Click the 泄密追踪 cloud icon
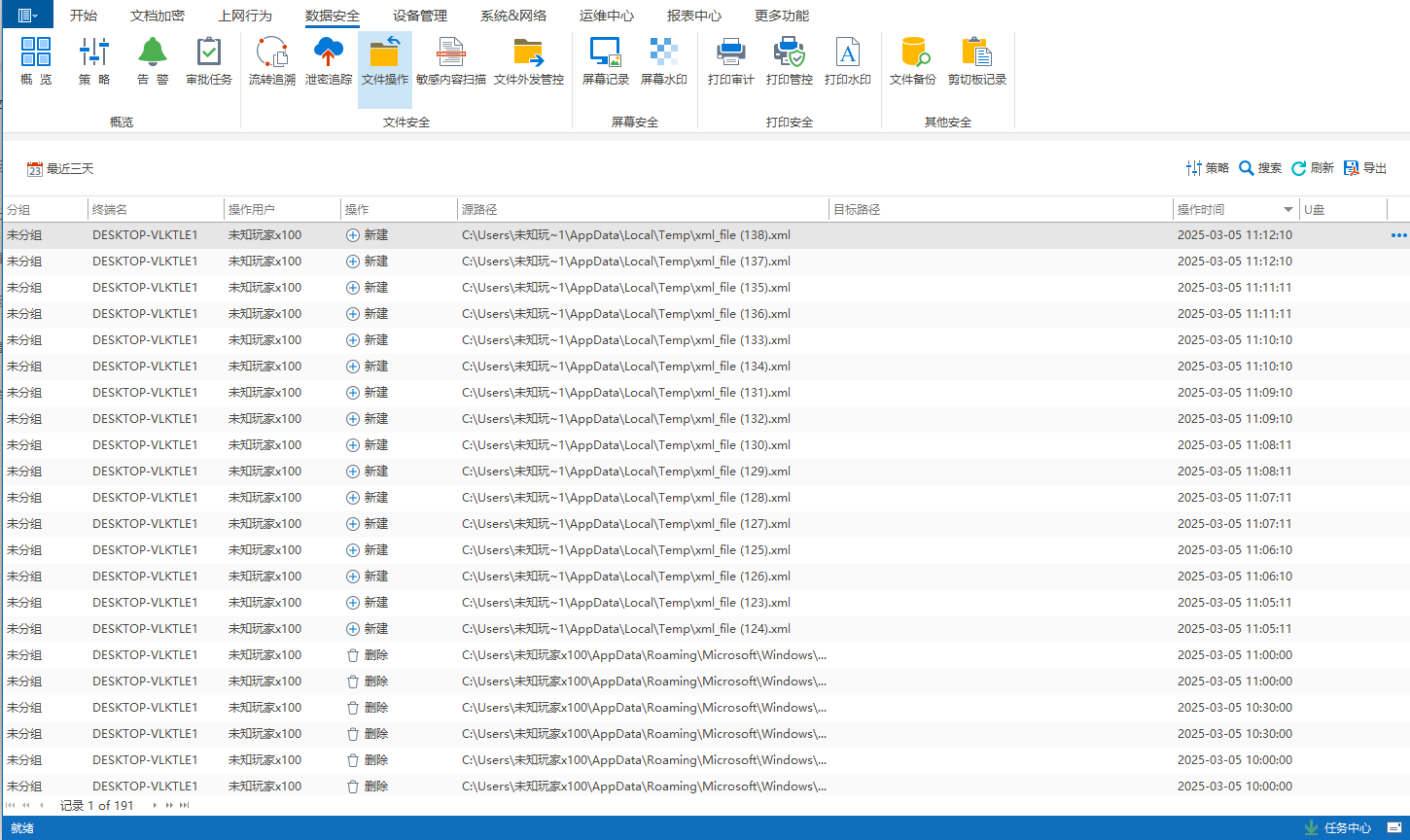 tap(329, 62)
